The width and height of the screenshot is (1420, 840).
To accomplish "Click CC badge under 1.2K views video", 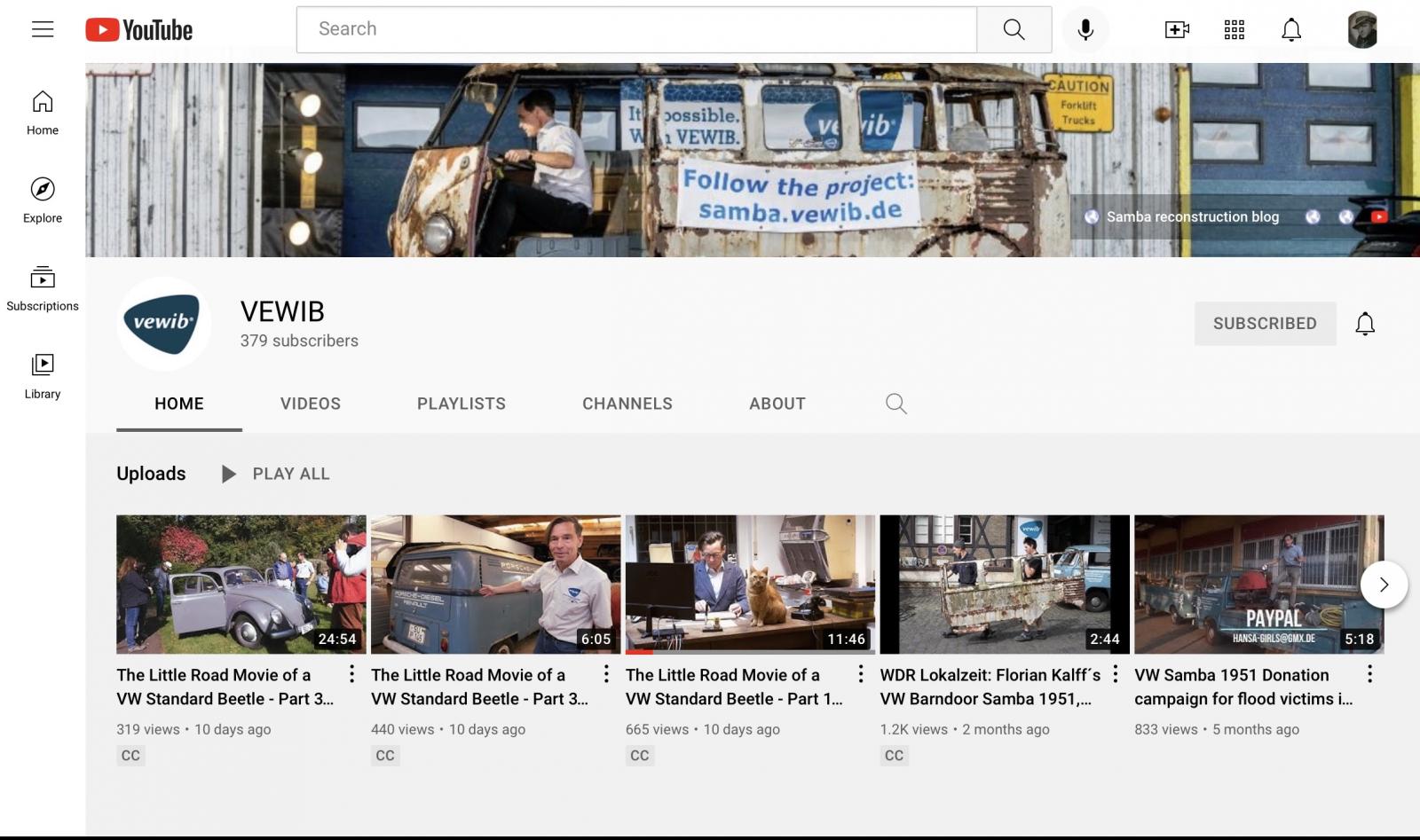I will (894, 756).
